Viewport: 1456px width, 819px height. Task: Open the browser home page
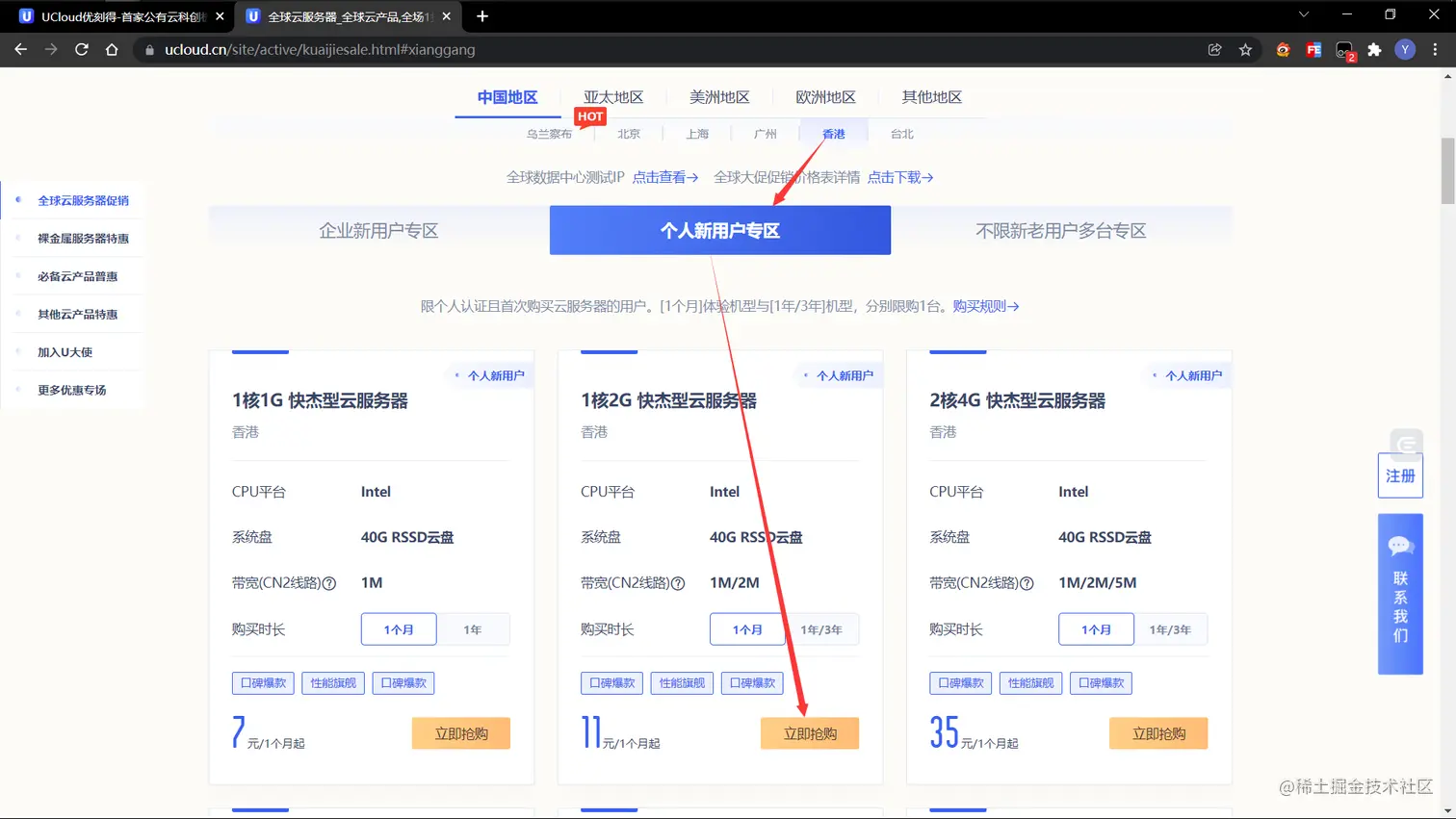[x=112, y=49]
